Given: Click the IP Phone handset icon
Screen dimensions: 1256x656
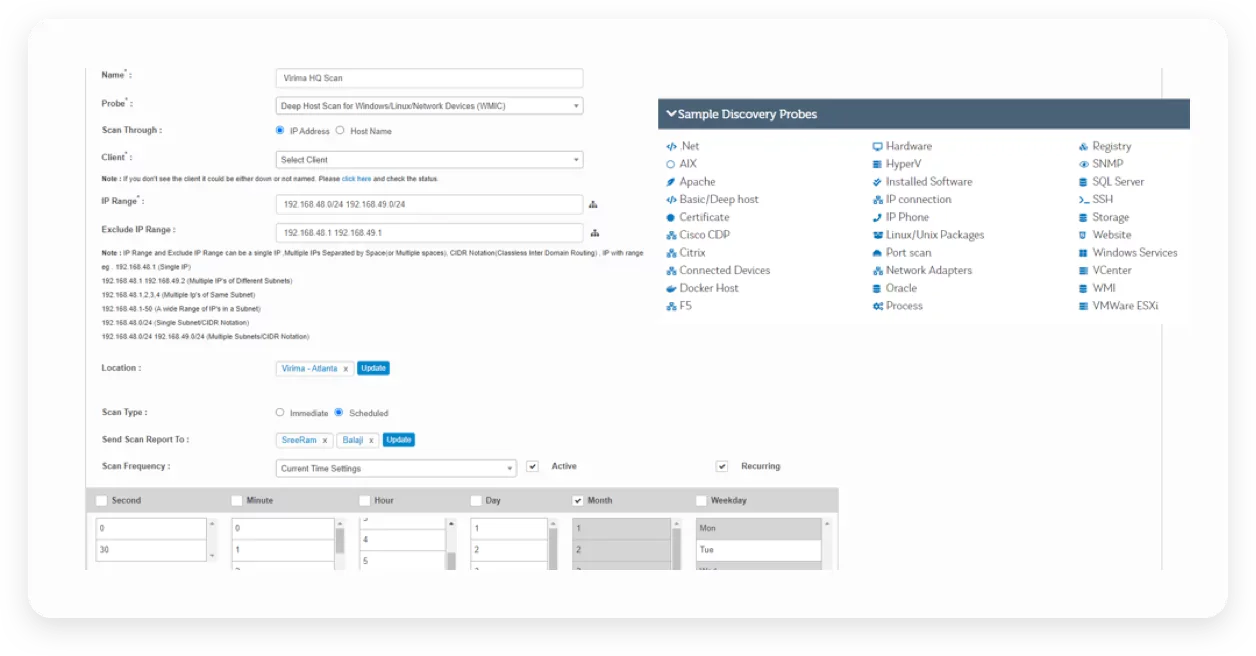Looking at the screenshot, I should tap(877, 217).
